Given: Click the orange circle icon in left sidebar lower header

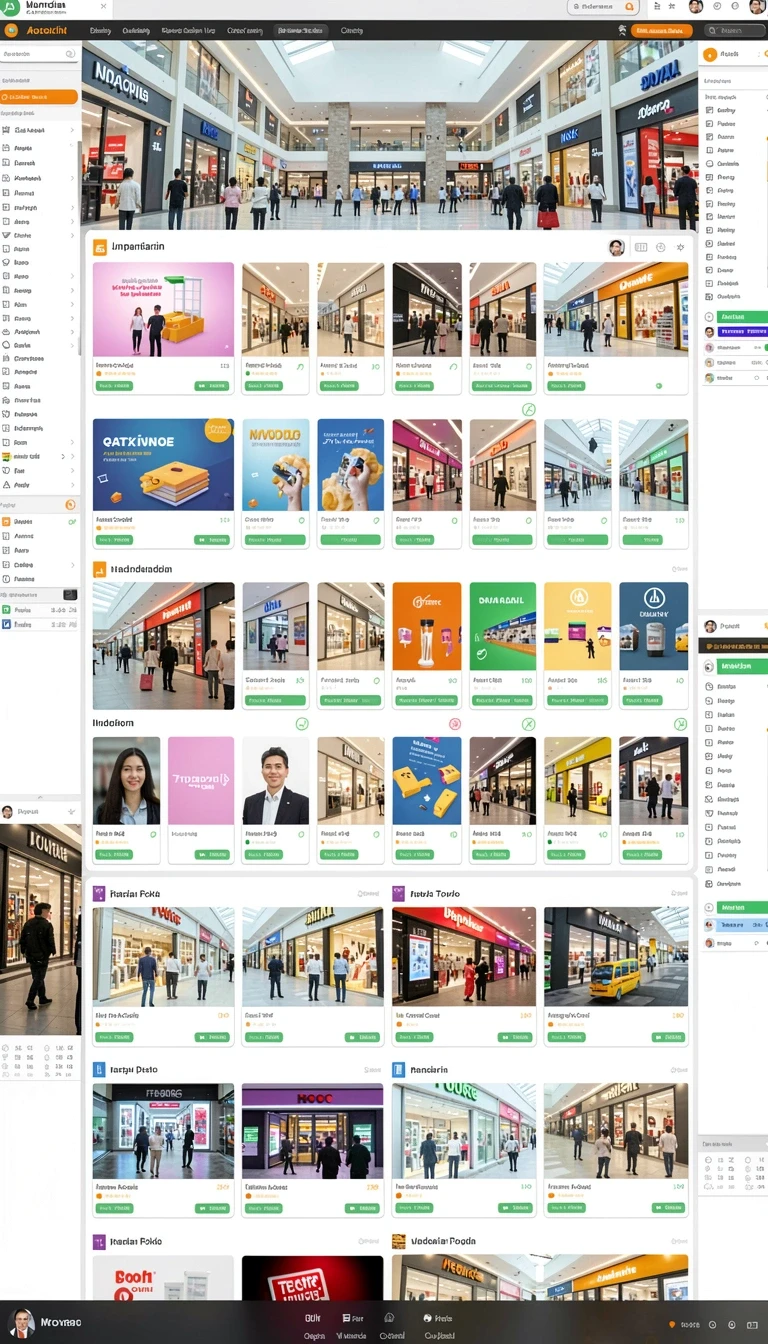Looking at the screenshot, I should click(70, 505).
